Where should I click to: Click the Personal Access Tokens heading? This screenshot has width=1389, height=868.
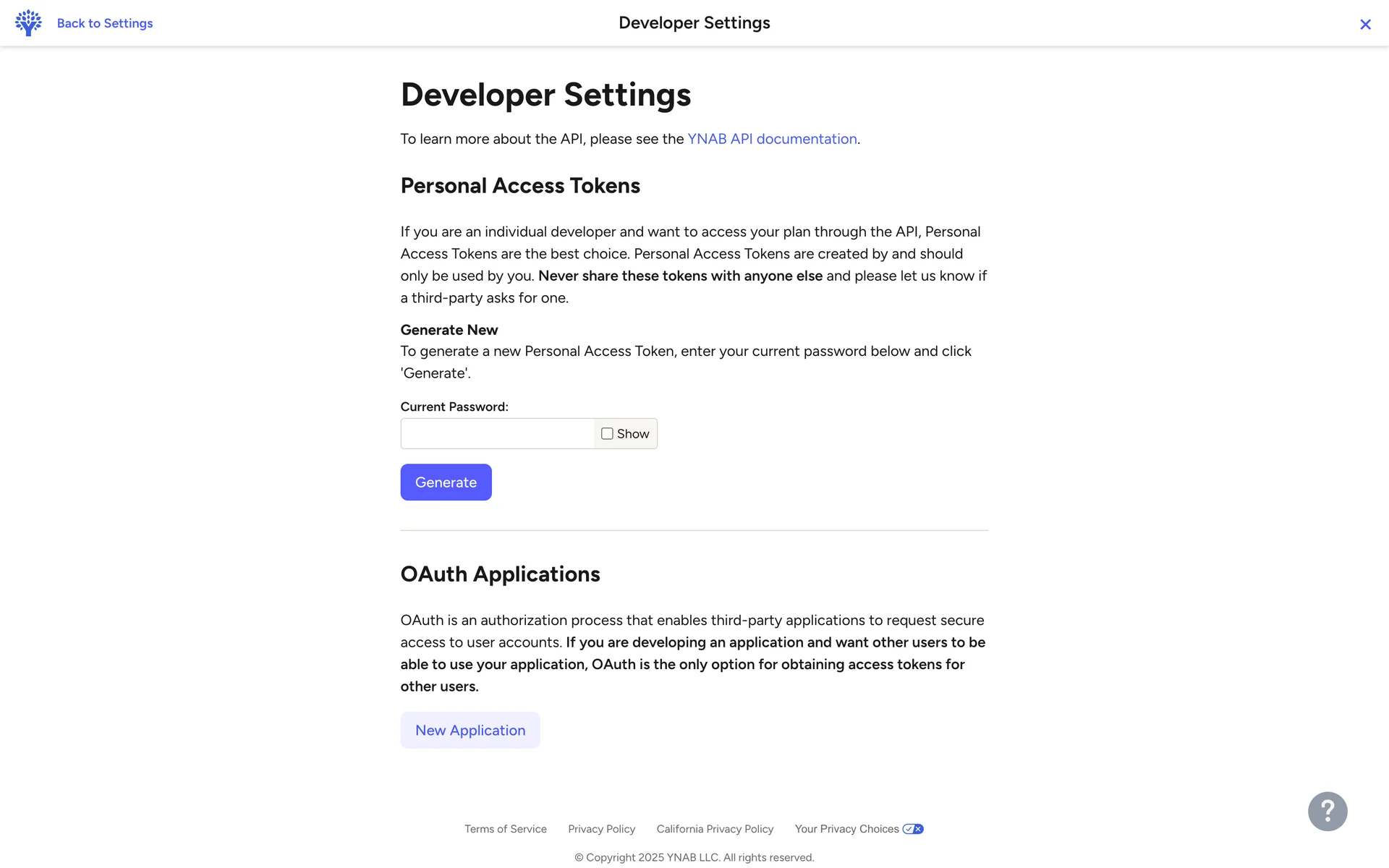tap(520, 186)
